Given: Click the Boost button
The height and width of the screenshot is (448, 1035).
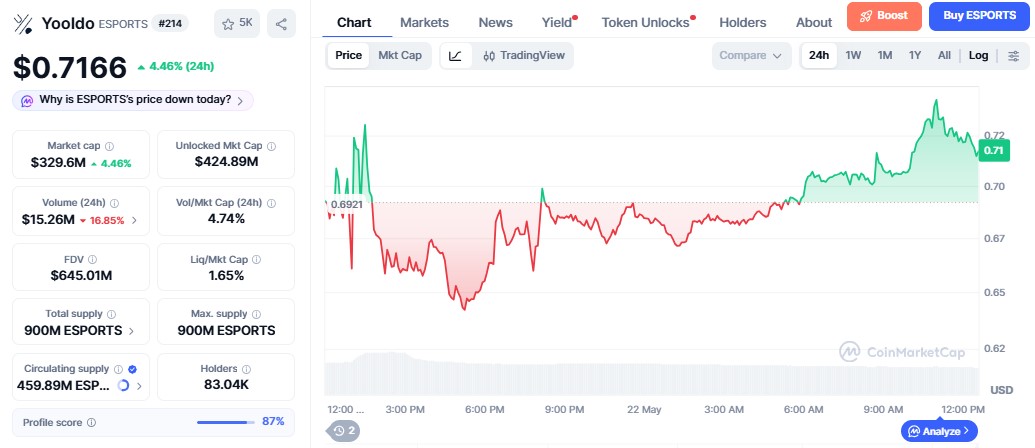Looking at the screenshot, I should [884, 16].
